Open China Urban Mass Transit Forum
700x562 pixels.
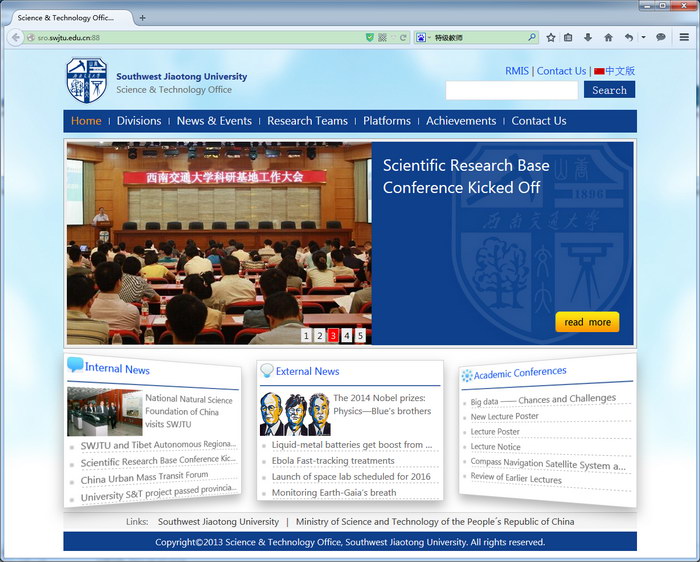(144, 478)
